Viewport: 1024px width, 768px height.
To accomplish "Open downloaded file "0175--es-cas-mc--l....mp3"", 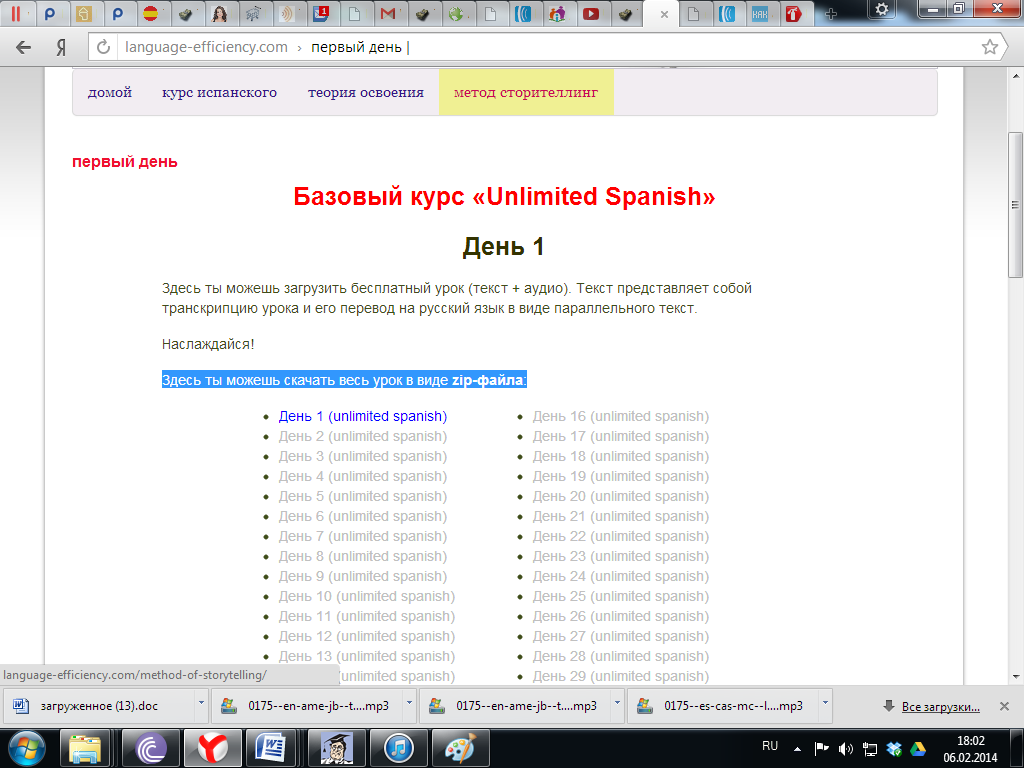I will click(724, 706).
